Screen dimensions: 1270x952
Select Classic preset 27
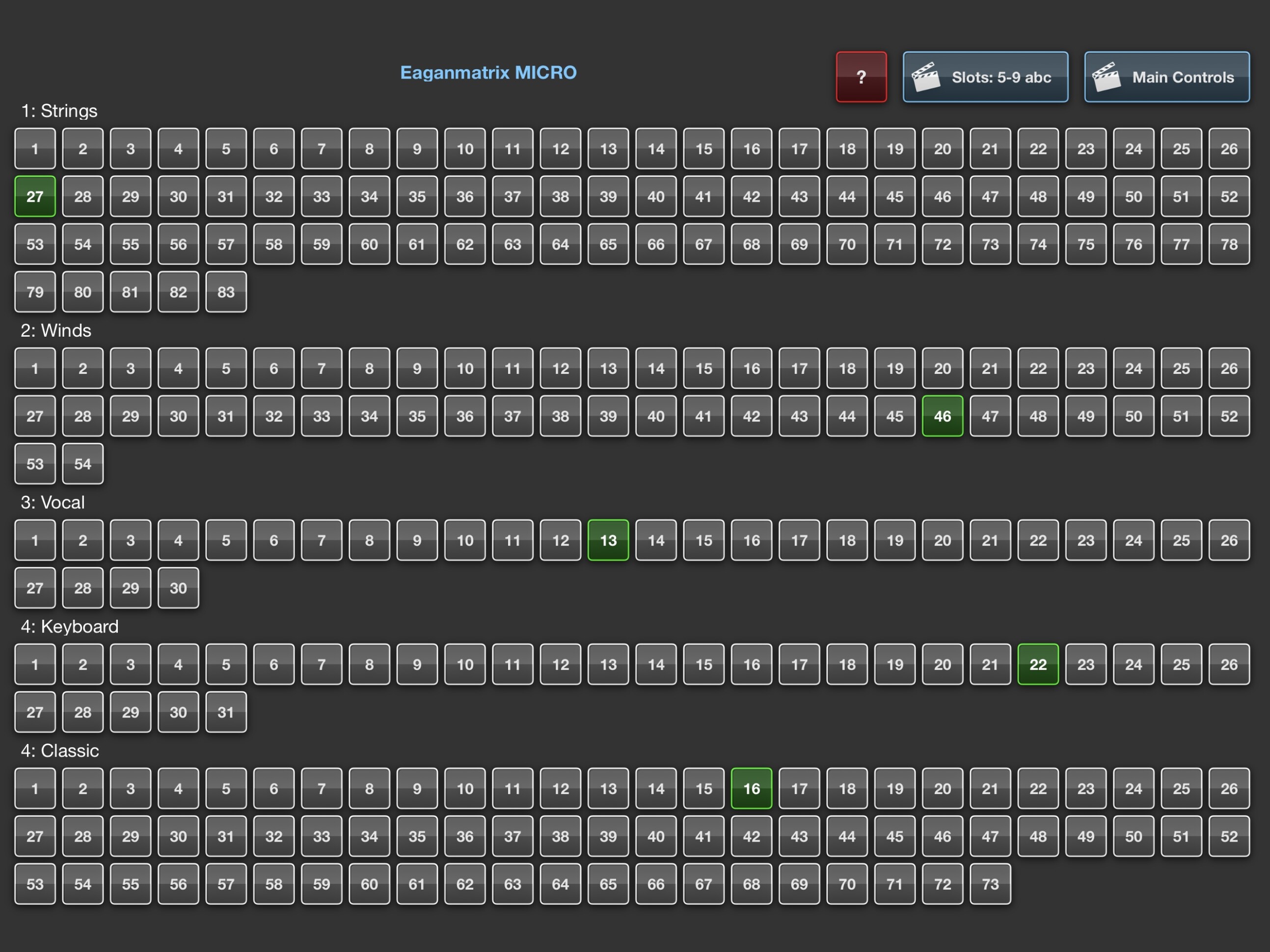click(35, 836)
